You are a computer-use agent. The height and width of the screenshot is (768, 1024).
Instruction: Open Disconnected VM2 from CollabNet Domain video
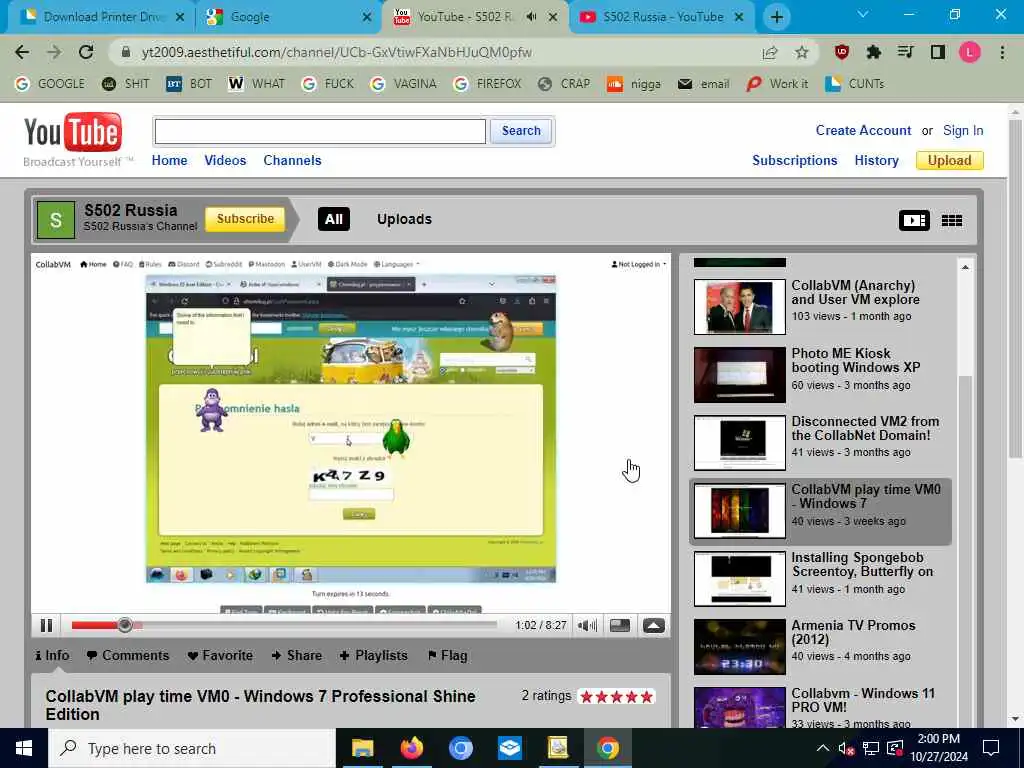822,442
